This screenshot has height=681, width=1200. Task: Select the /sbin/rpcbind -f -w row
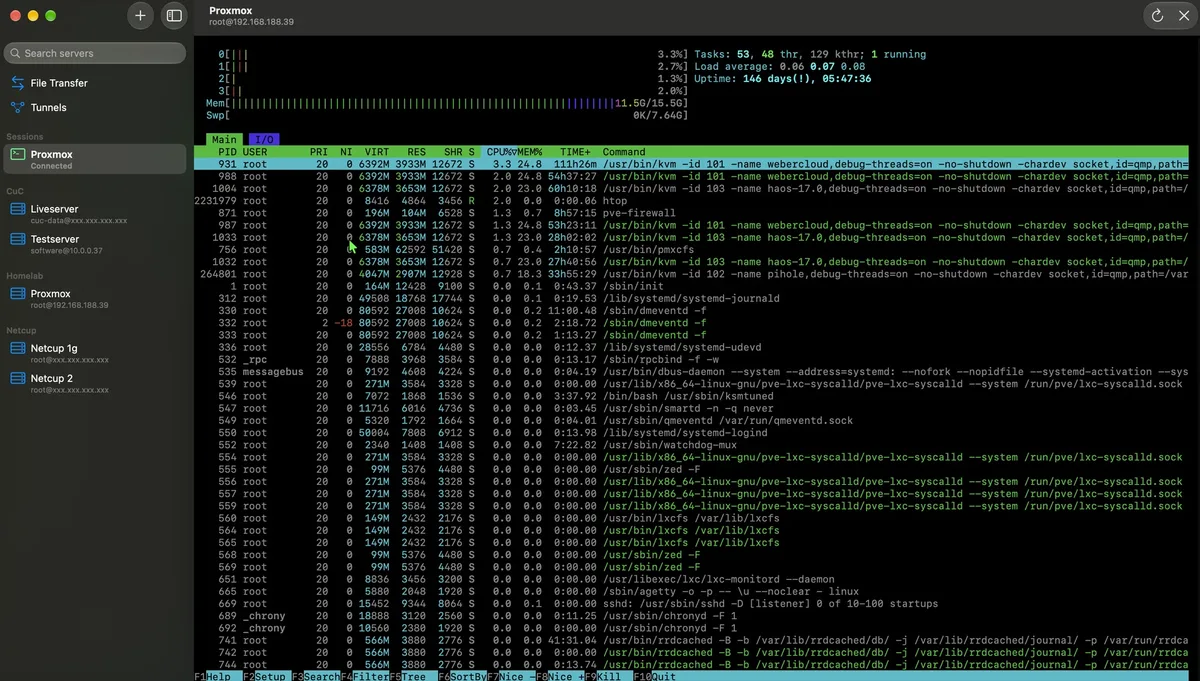(691, 360)
